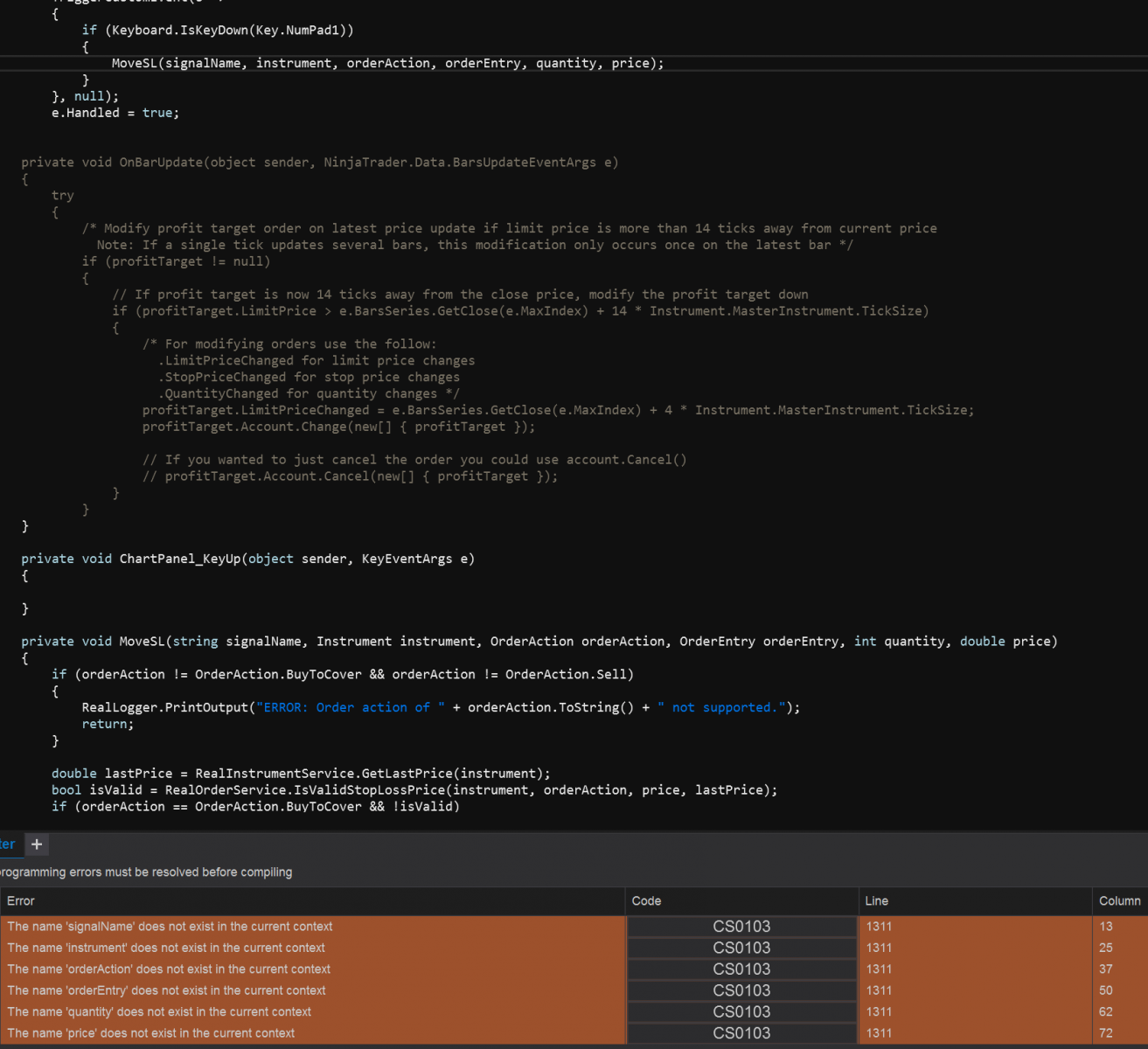Click the first CS0103 code cell

tap(741, 926)
